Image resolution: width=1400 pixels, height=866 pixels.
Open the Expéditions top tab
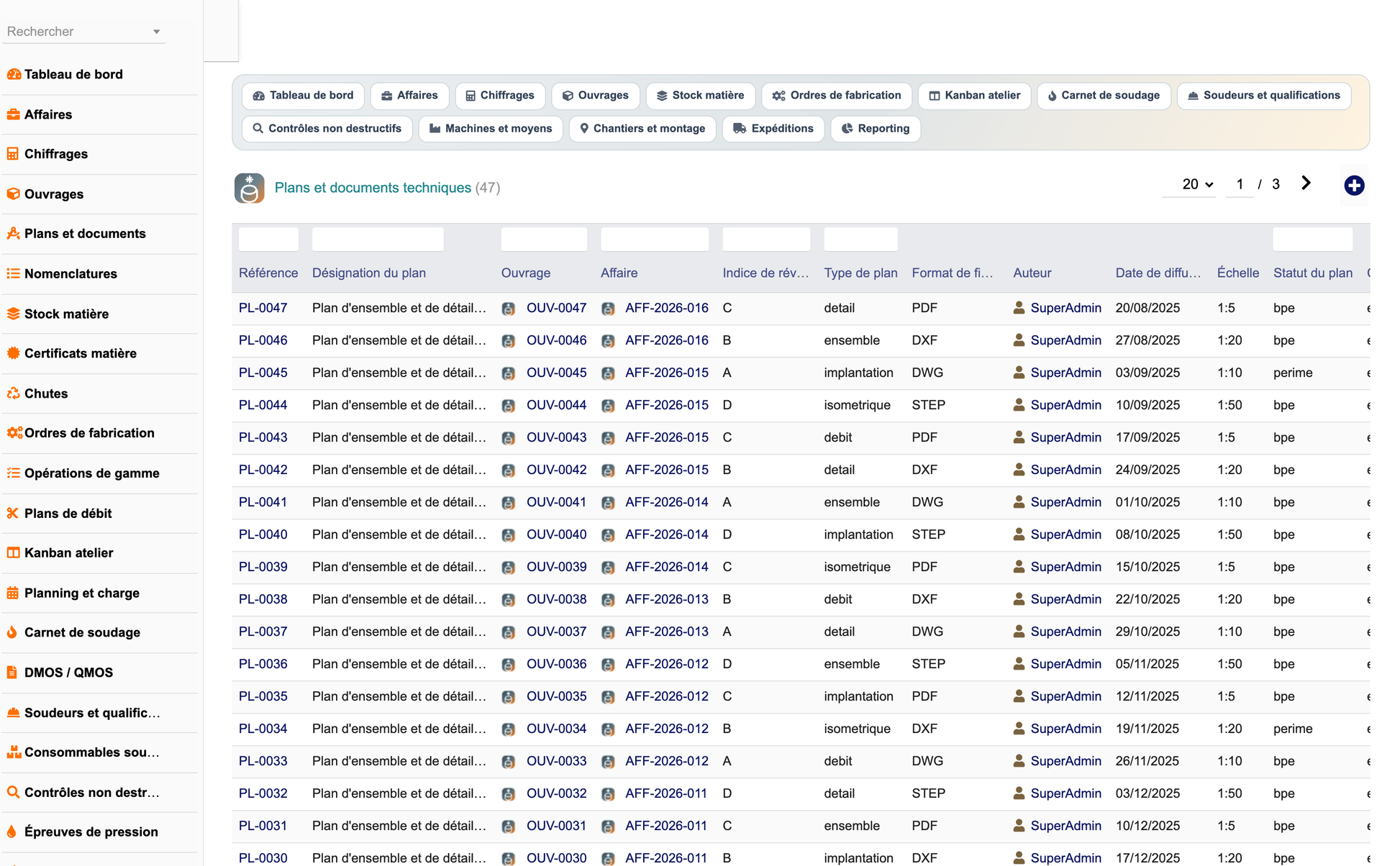[x=773, y=129]
